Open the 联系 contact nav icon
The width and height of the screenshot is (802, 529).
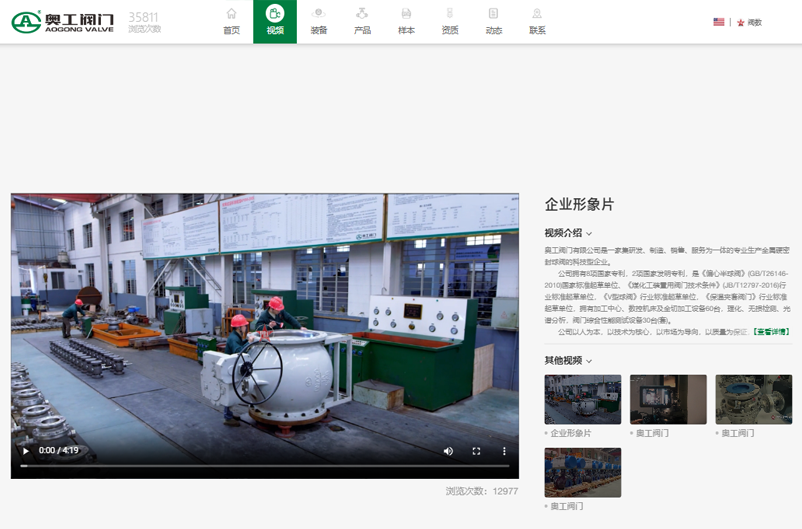click(x=537, y=21)
